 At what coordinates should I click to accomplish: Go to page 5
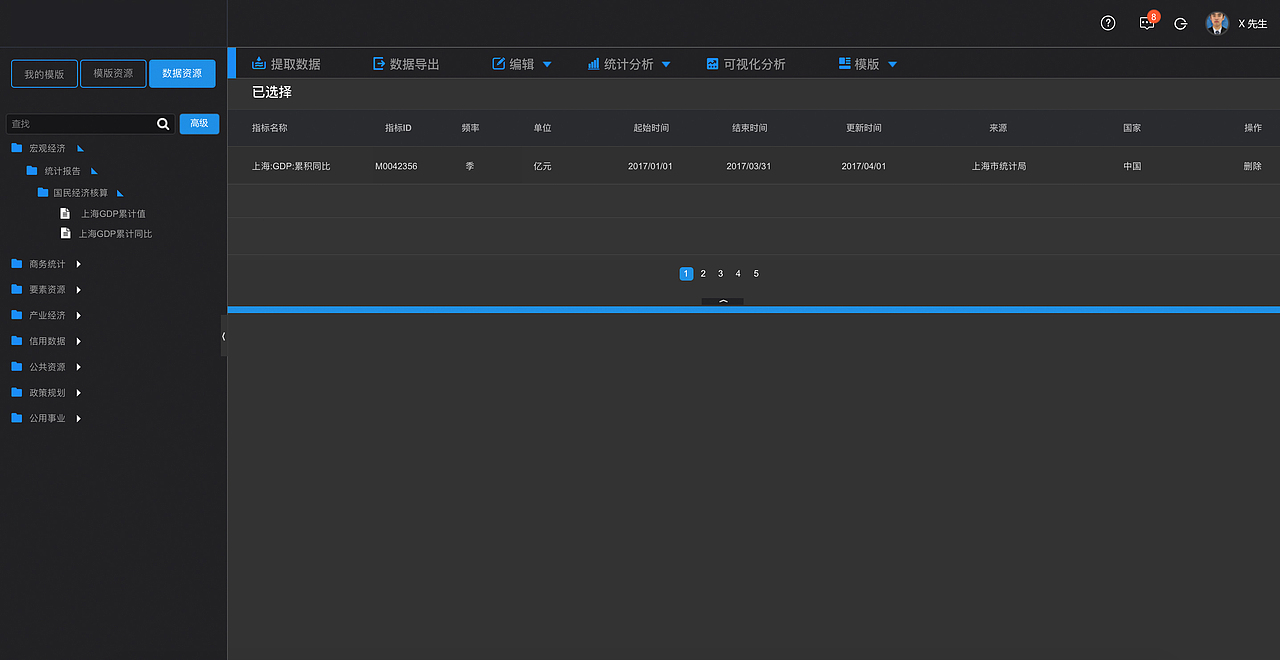[x=756, y=274]
